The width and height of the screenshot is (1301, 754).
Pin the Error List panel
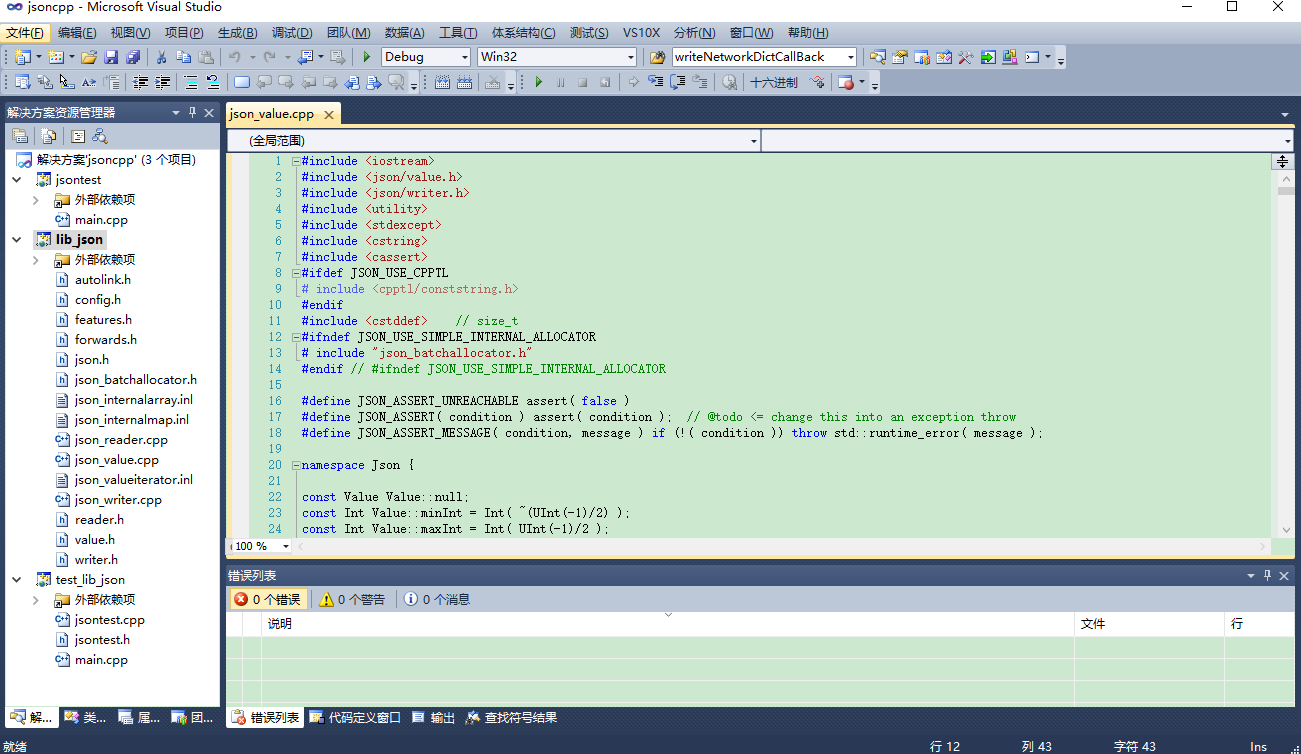[1267, 575]
